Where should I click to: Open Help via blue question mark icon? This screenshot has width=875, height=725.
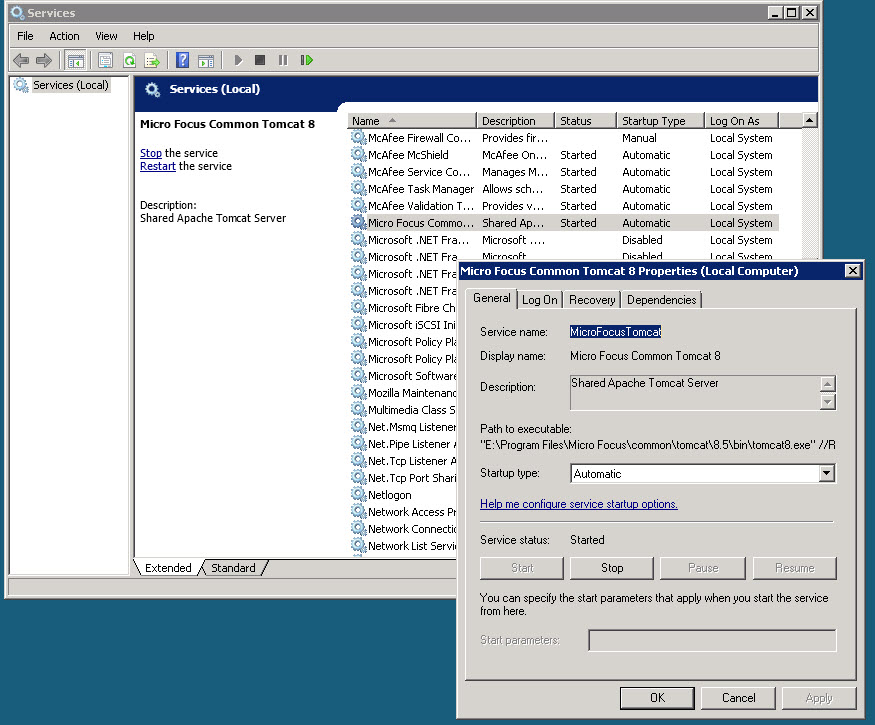pyautogui.click(x=182, y=61)
